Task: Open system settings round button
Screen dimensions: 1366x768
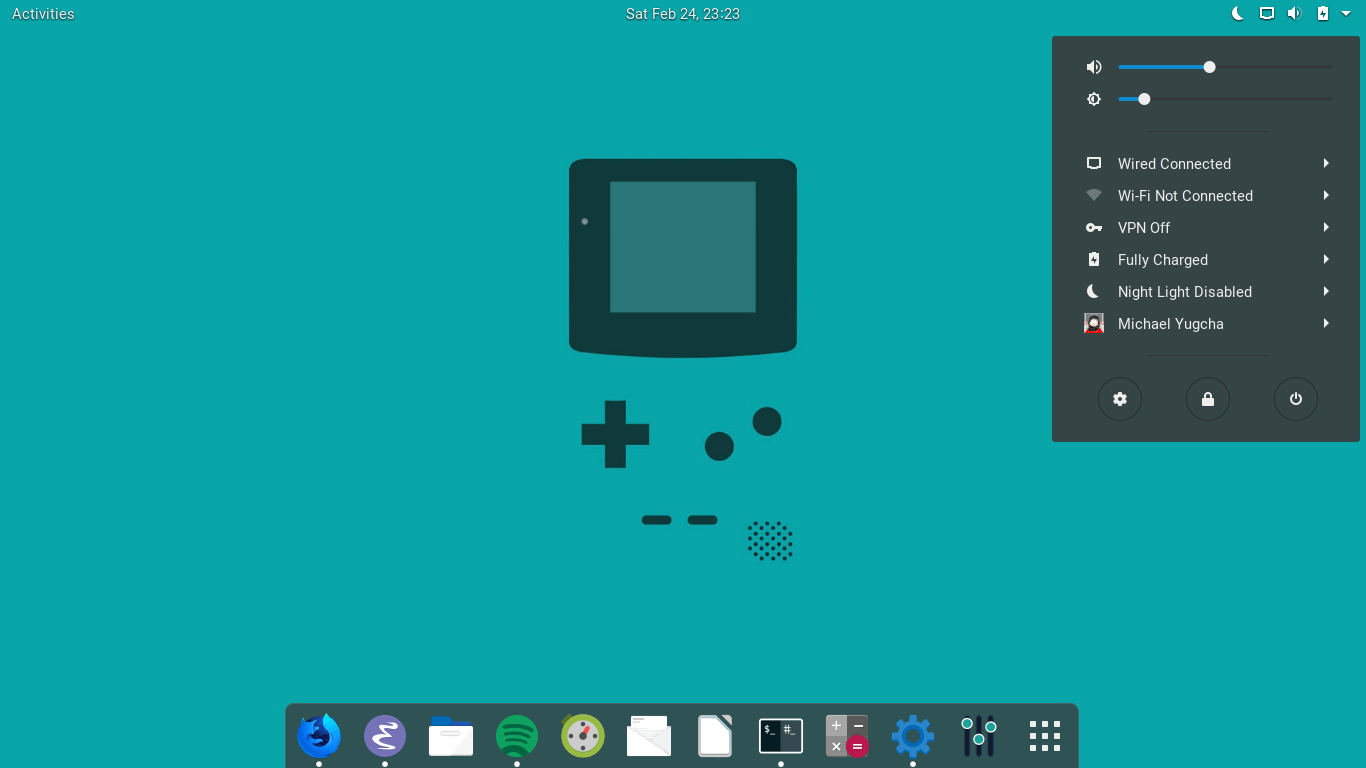Action: [x=1120, y=399]
